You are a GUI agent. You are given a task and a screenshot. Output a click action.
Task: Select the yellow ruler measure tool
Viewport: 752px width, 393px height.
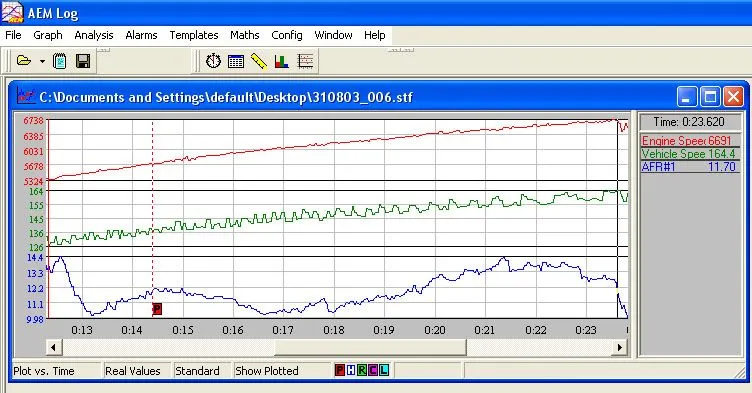tap(258, 61)
